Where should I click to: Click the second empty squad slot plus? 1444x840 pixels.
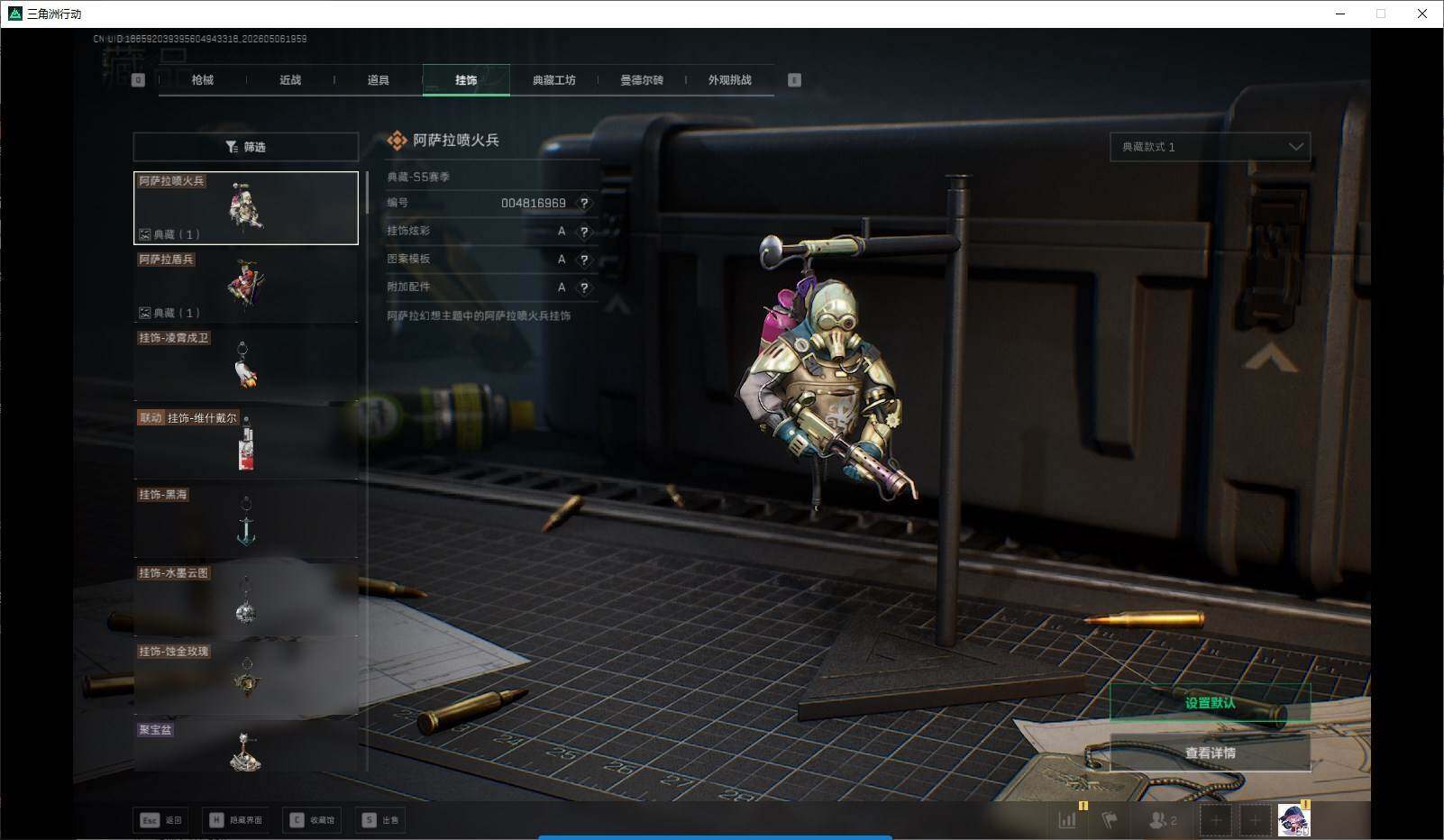point(1254,820)
